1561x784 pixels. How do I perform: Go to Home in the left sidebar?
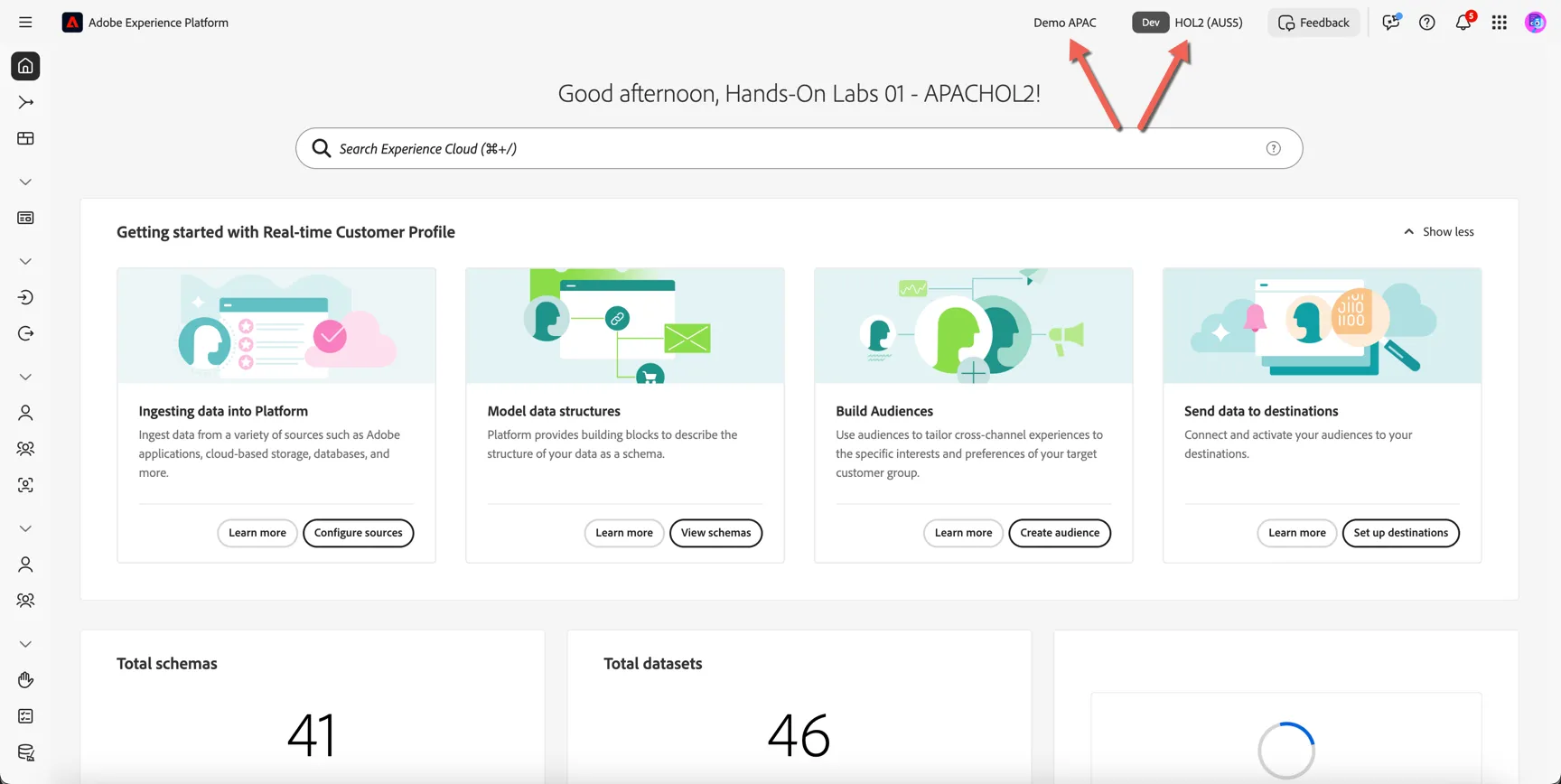(x=25, y=66)
